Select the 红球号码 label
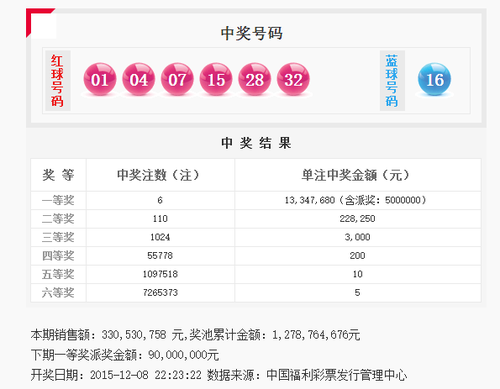 (x=57, y=81)
